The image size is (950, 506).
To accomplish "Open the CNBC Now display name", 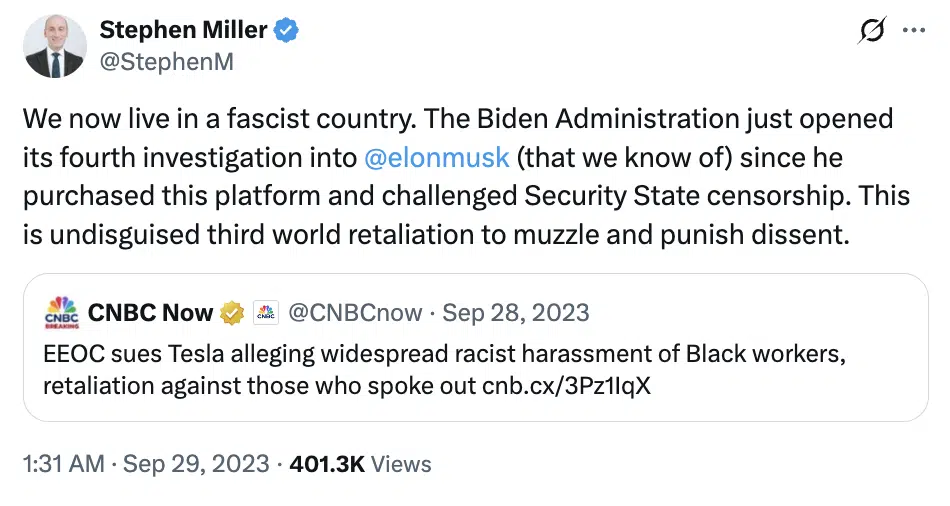I will 150,313.
